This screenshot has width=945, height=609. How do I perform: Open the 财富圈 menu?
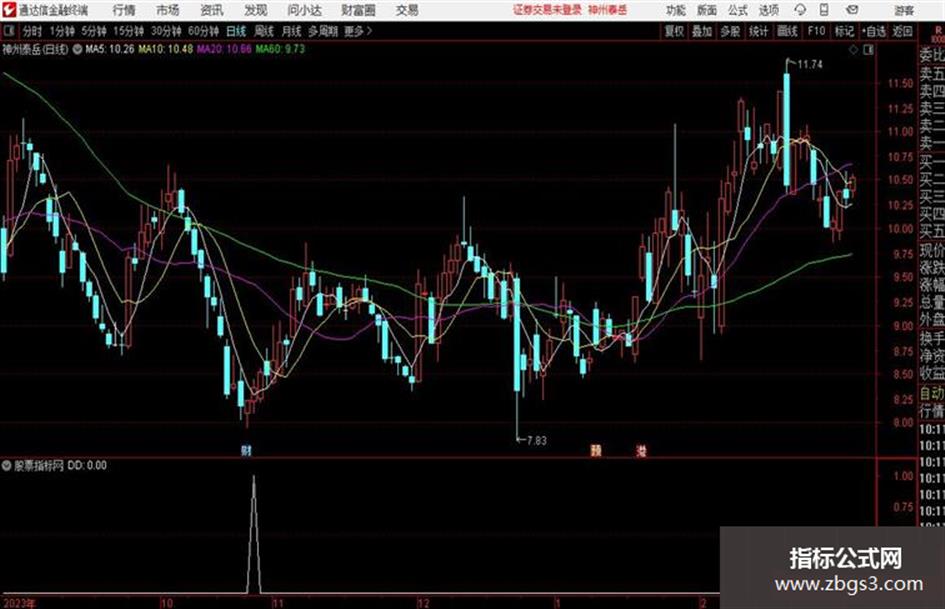point(358,10)
